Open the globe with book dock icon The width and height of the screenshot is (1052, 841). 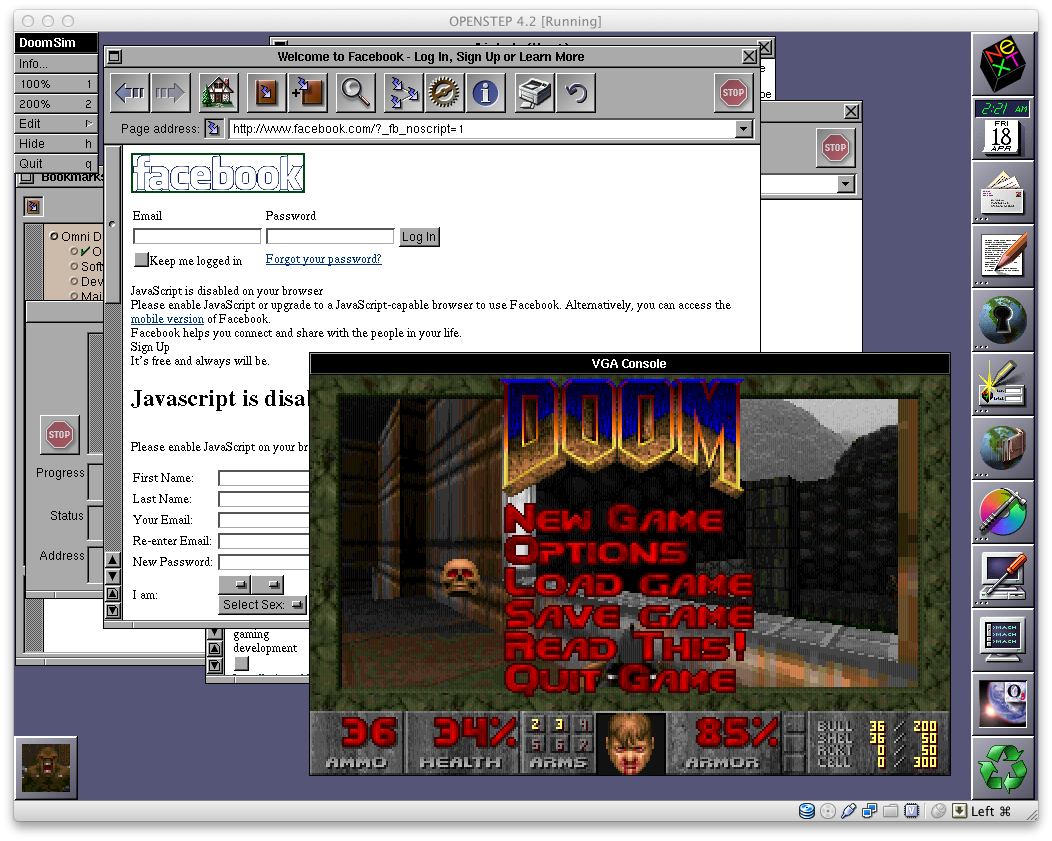click(1002, 447)
